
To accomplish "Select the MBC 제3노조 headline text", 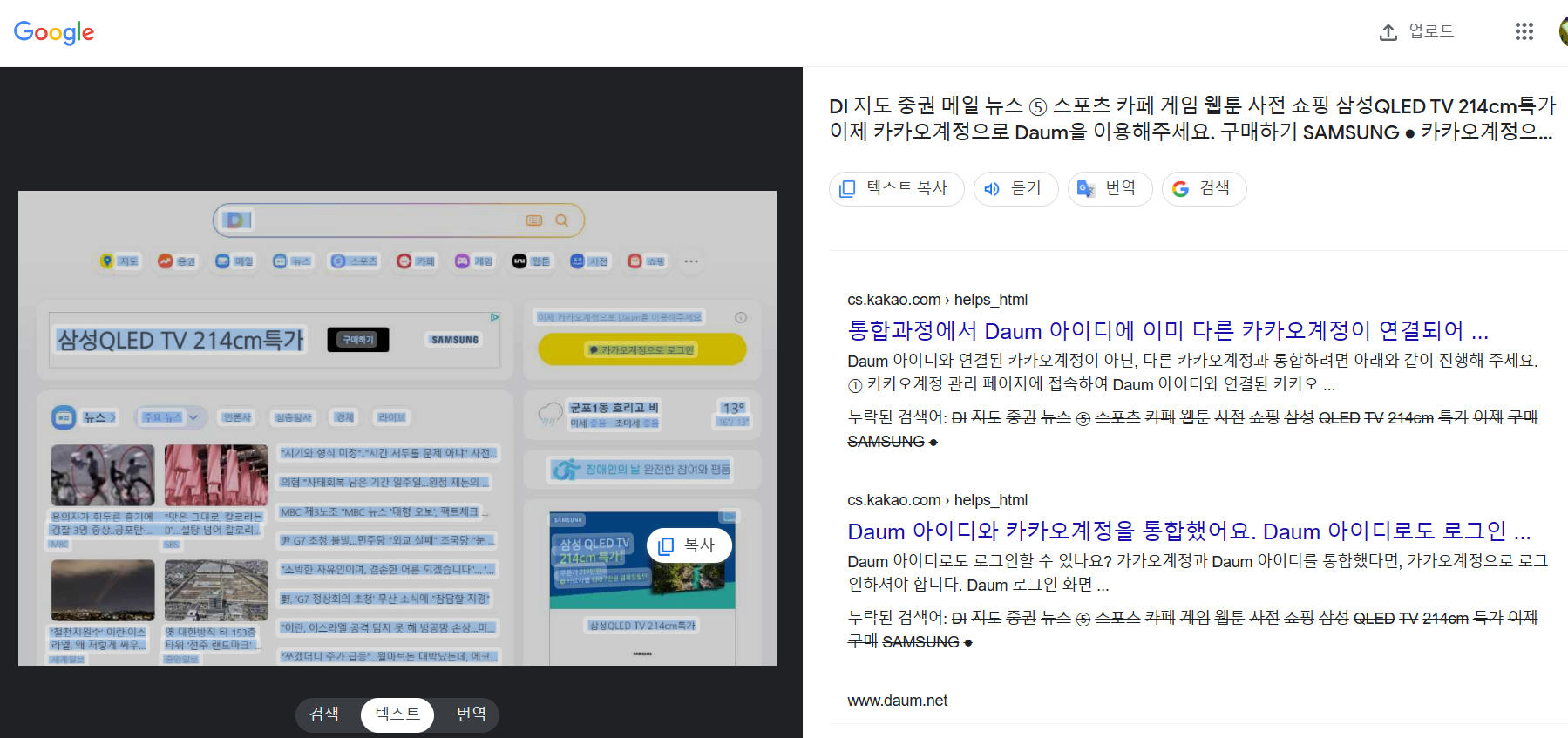I will 384,511.
